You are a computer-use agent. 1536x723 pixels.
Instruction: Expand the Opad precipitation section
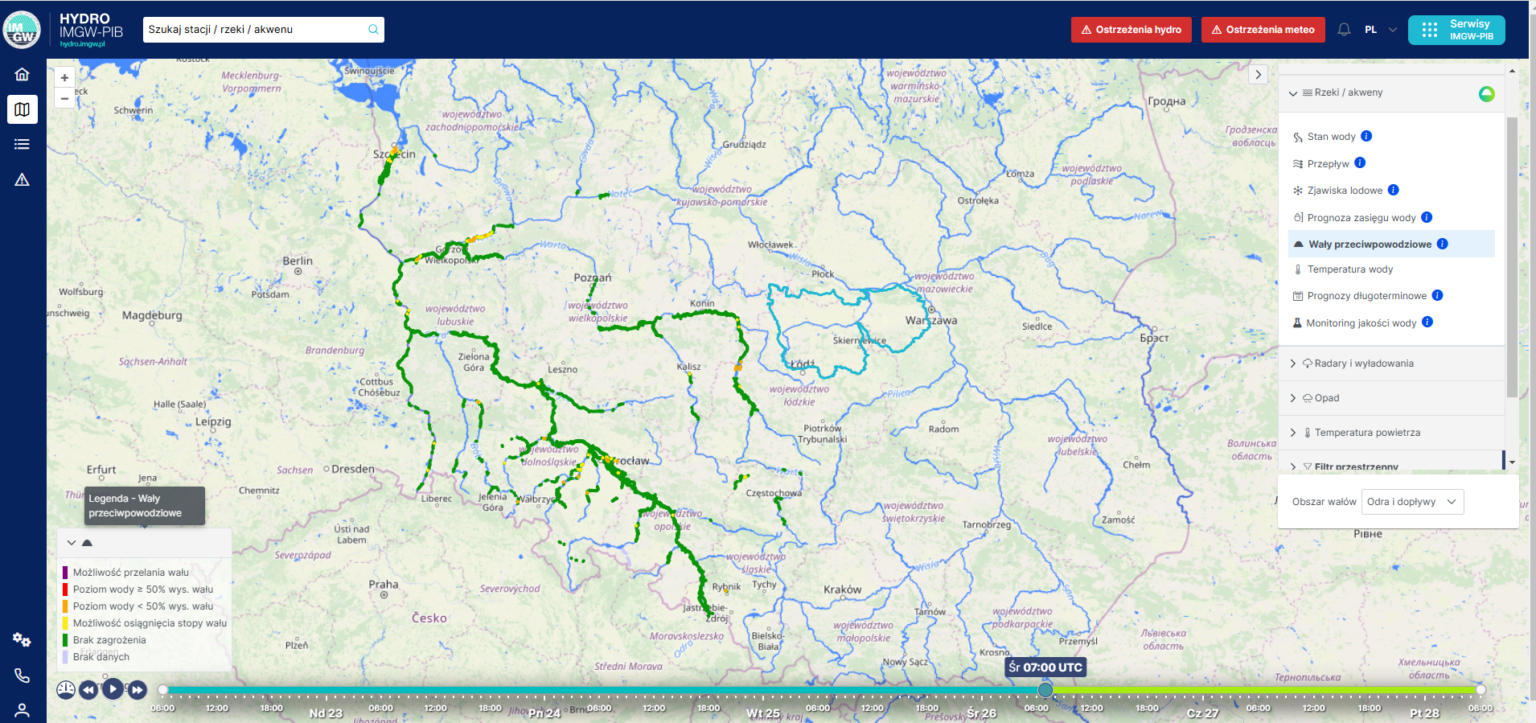coord(1326,397)
